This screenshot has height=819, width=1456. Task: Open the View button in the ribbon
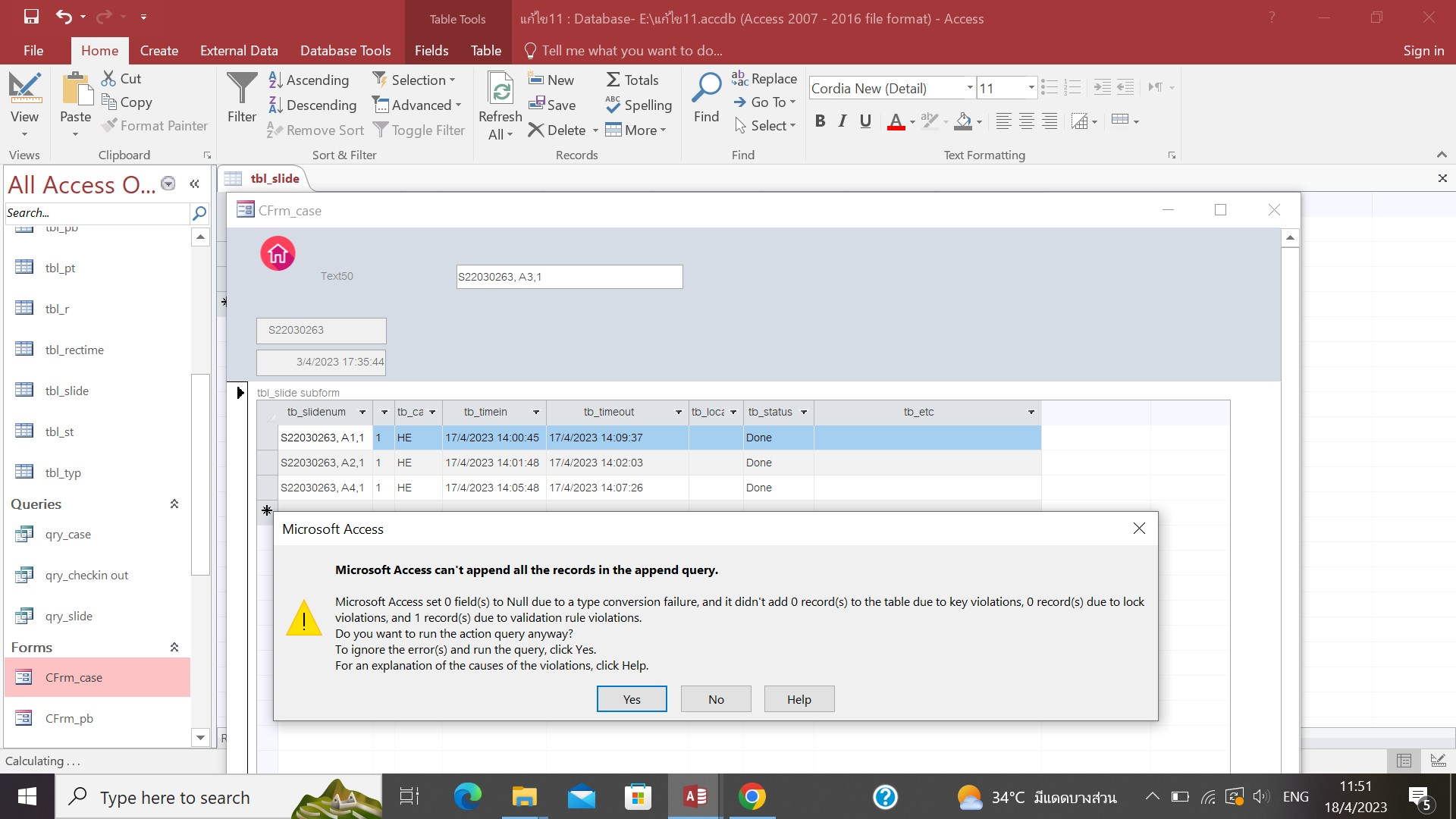click(x=24, y=105)
